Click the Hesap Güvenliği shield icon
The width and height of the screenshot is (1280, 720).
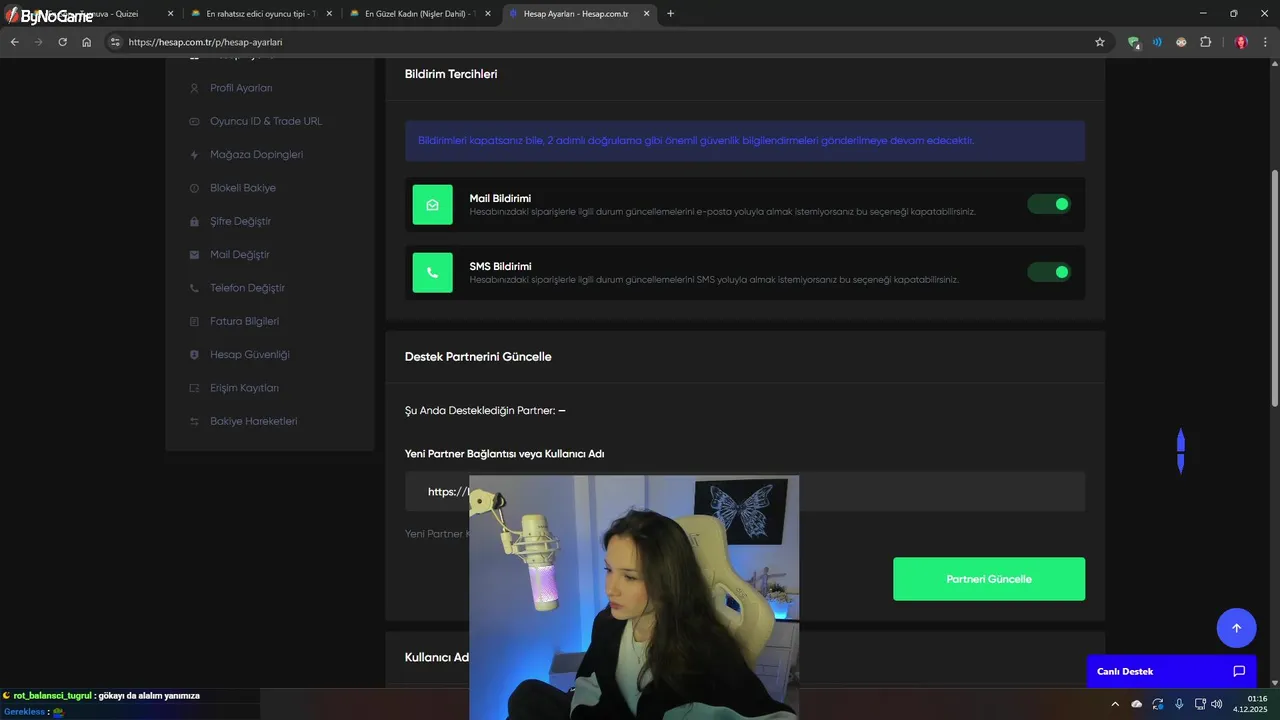coord(194,355)
